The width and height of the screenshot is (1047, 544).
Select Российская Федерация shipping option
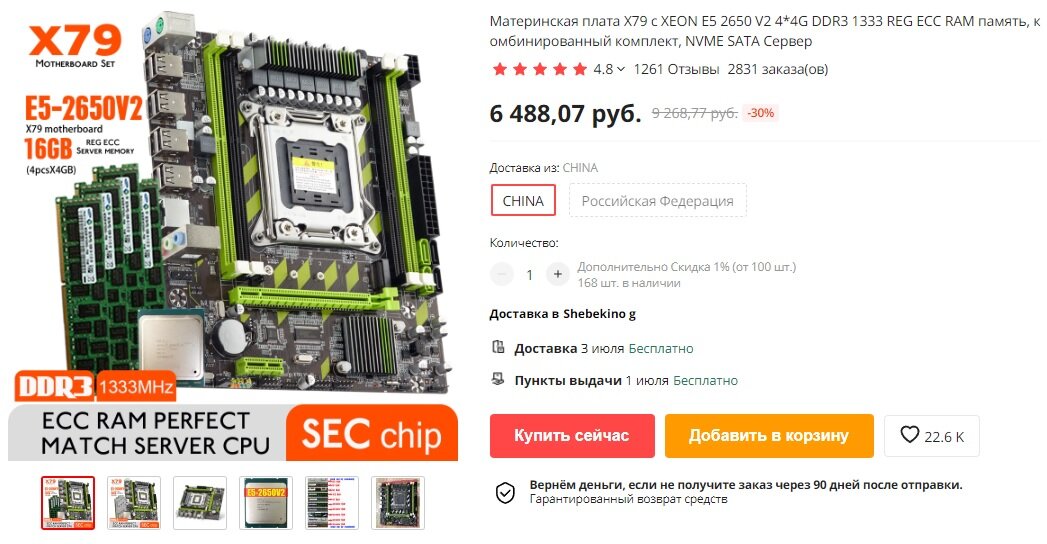tap(657, 200)
